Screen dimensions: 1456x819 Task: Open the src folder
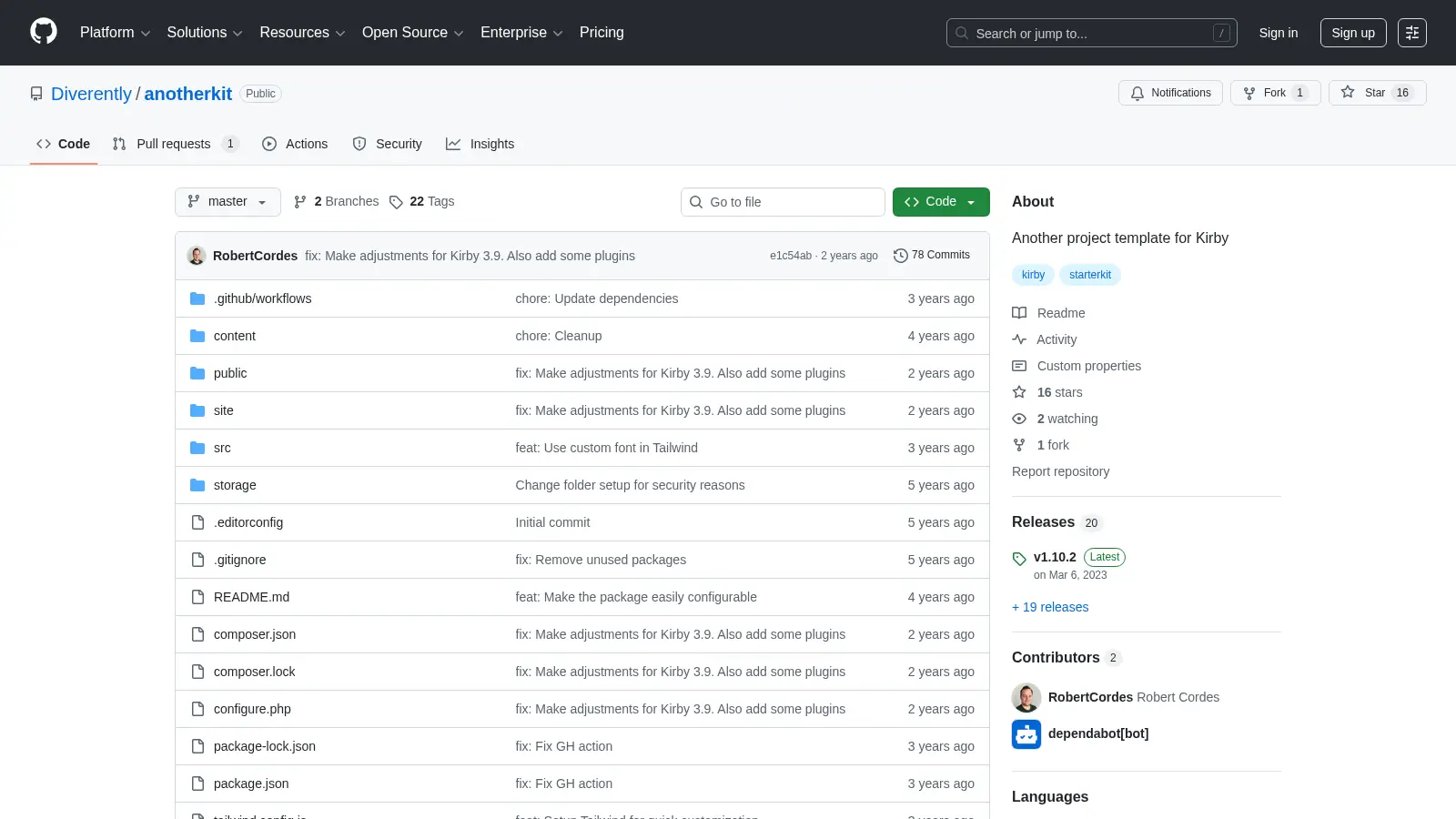pos(222,448)
